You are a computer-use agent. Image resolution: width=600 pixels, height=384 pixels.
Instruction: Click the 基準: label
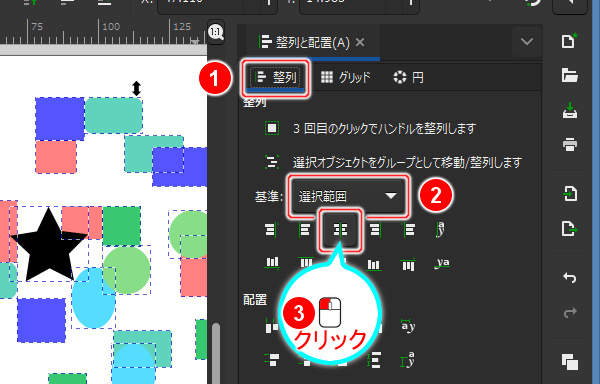point(269,196)
